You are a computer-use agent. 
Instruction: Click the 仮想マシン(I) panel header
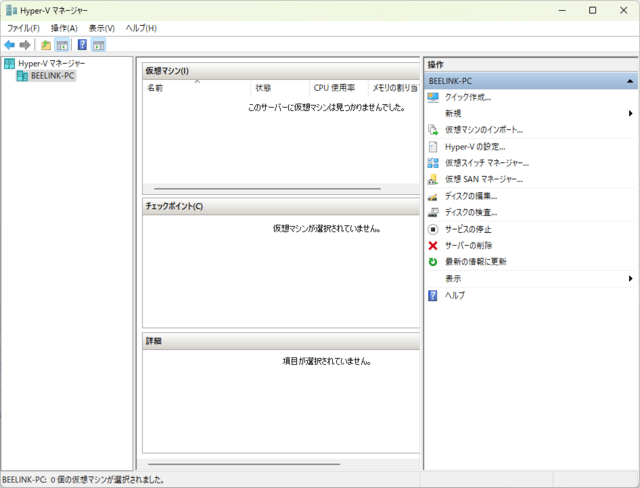point(281,71)
